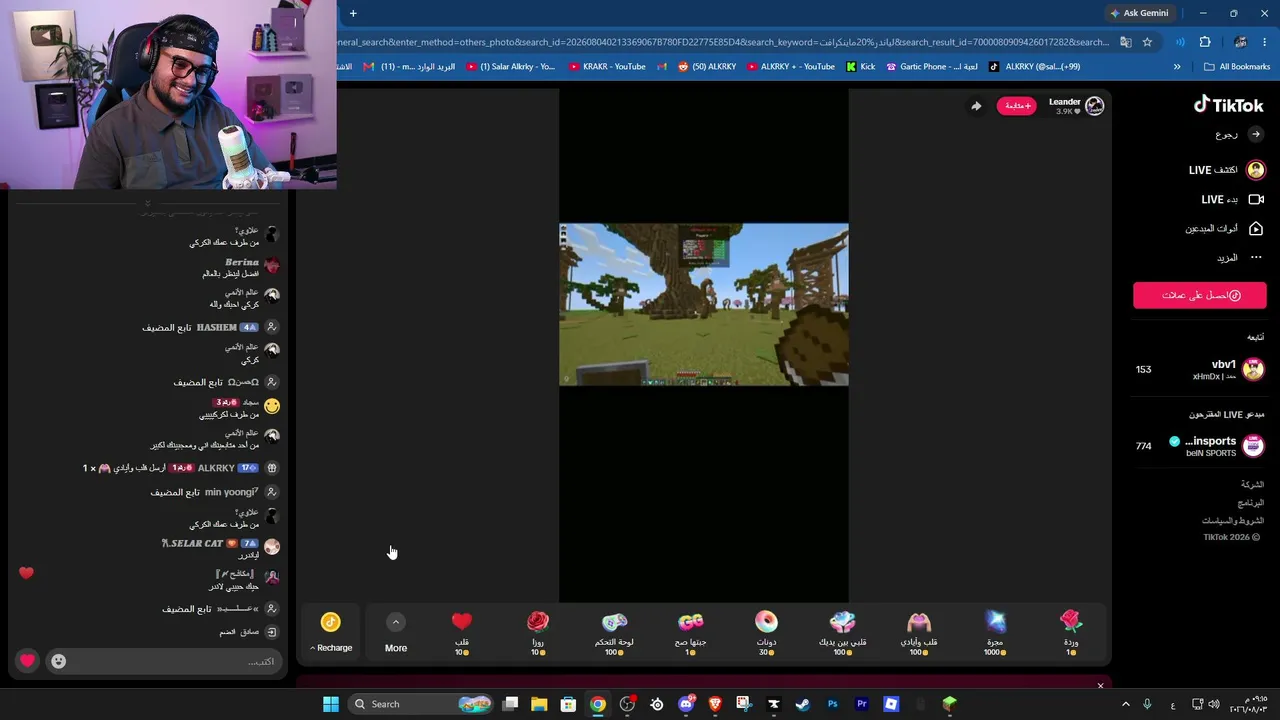Open أدوات المبدعين creator tools

tap(1225, 229)
